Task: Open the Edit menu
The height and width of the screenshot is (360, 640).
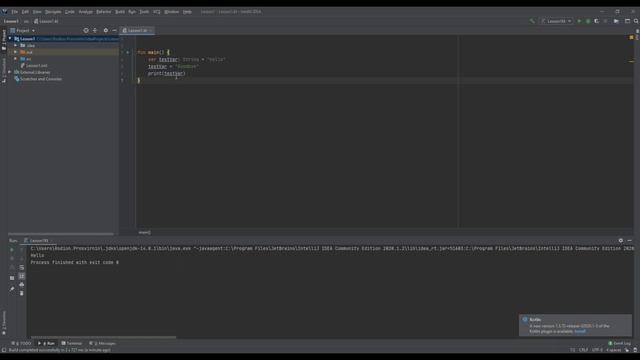Action: 25,12
